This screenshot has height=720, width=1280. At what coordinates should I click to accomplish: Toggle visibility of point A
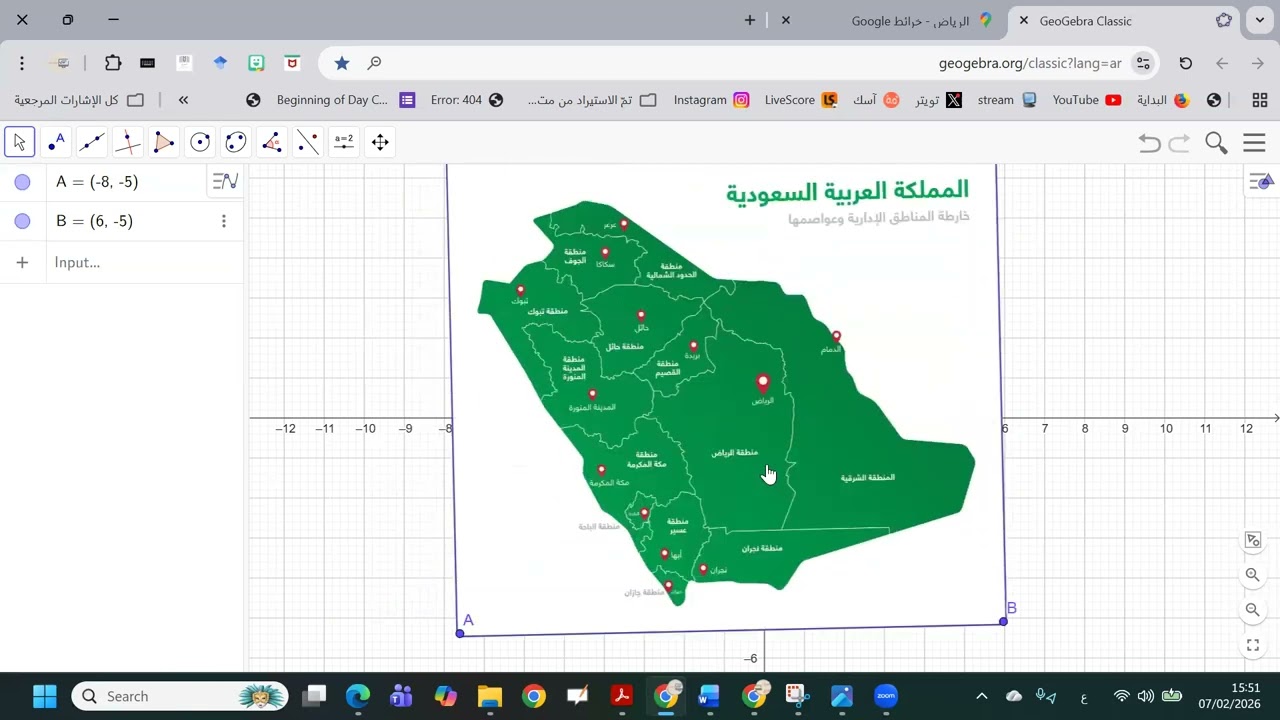tap(22, 182)
